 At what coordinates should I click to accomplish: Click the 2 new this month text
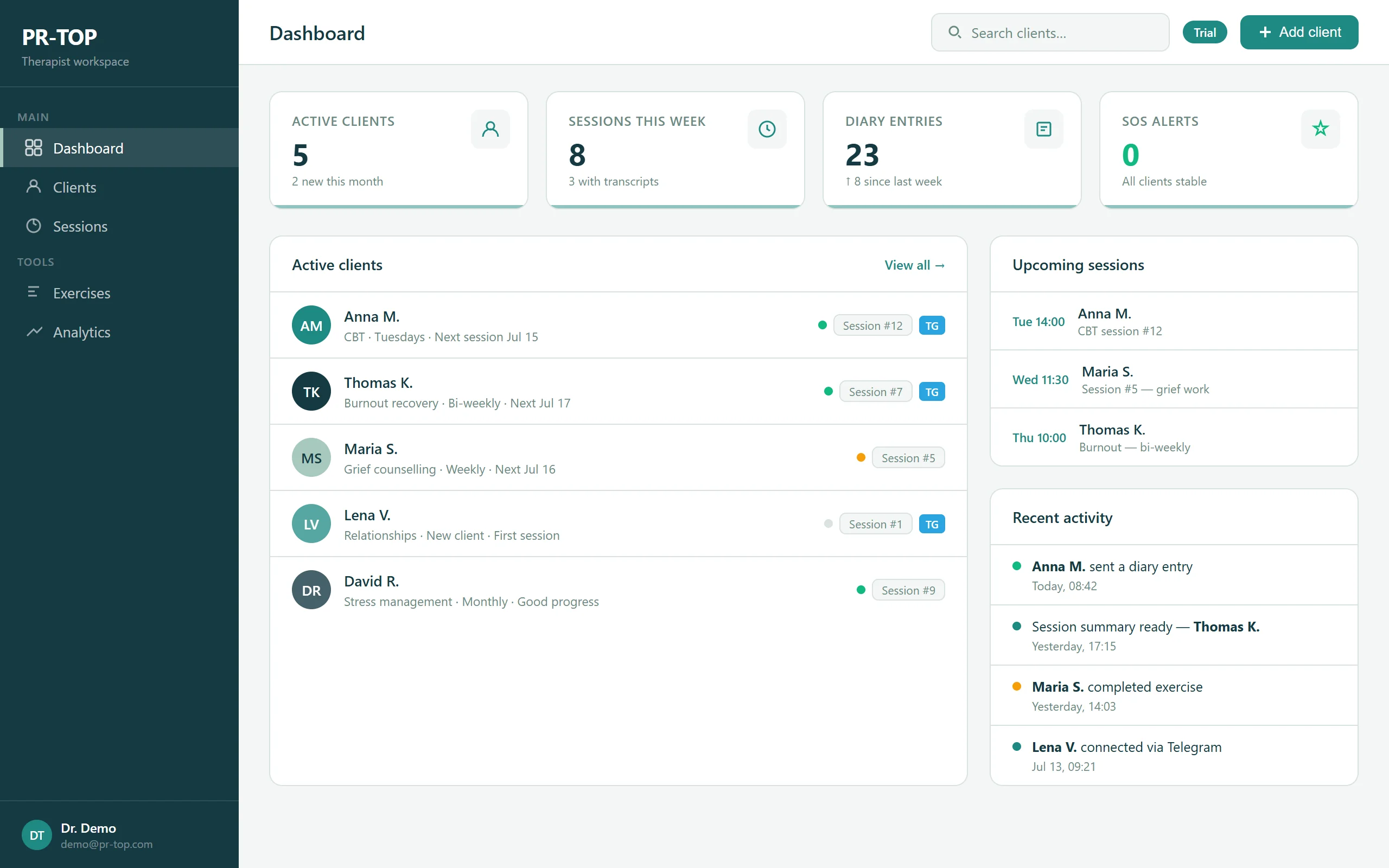coord(337,181)
